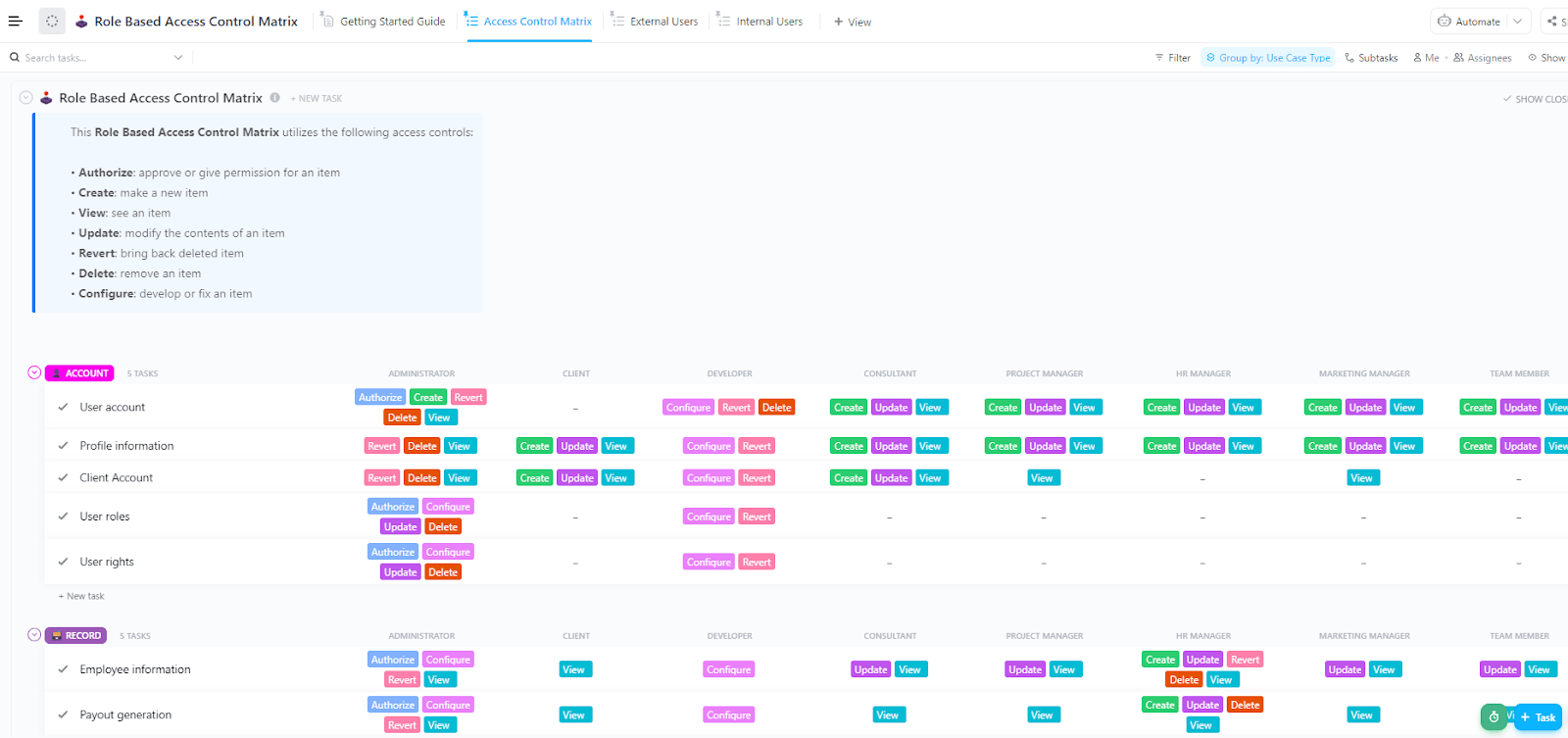The image size is (1568, 738).
Task: Filter tasks by Me
Action: pos(1426,58)
